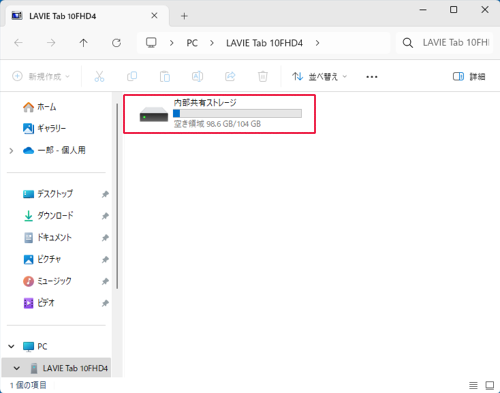Expand chevron after PC in breadcrumb
This screenshot has height=393, width=500.
(x=212, y=43)
